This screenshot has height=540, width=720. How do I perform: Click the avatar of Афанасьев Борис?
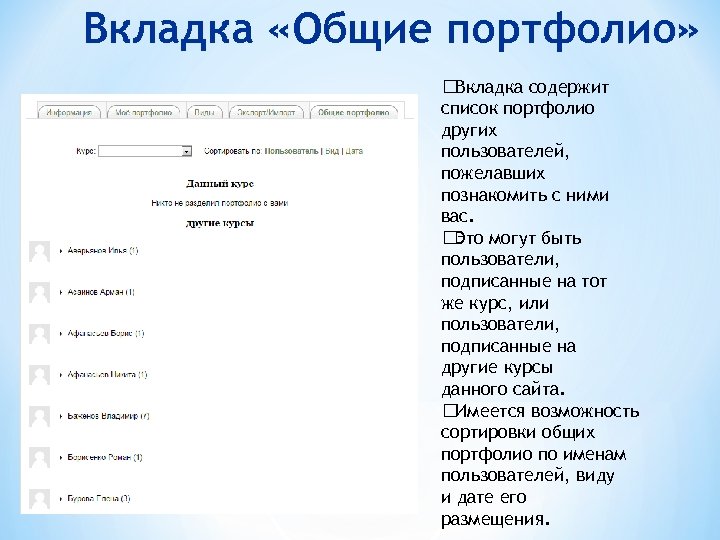pyautogui.click(x=39, y=334)
